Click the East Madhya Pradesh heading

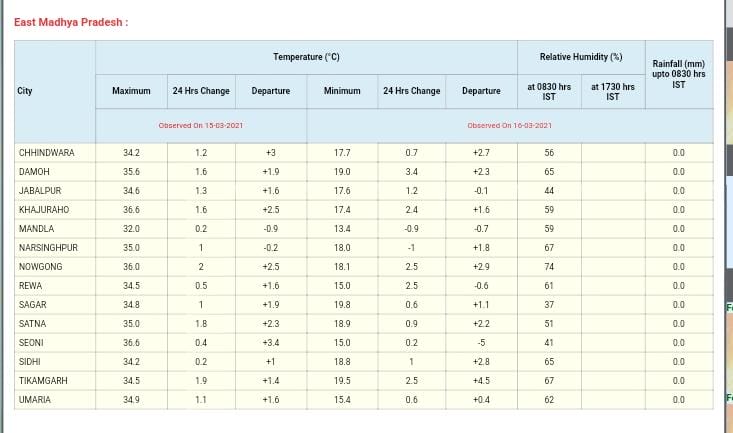[x=71, y=22]
